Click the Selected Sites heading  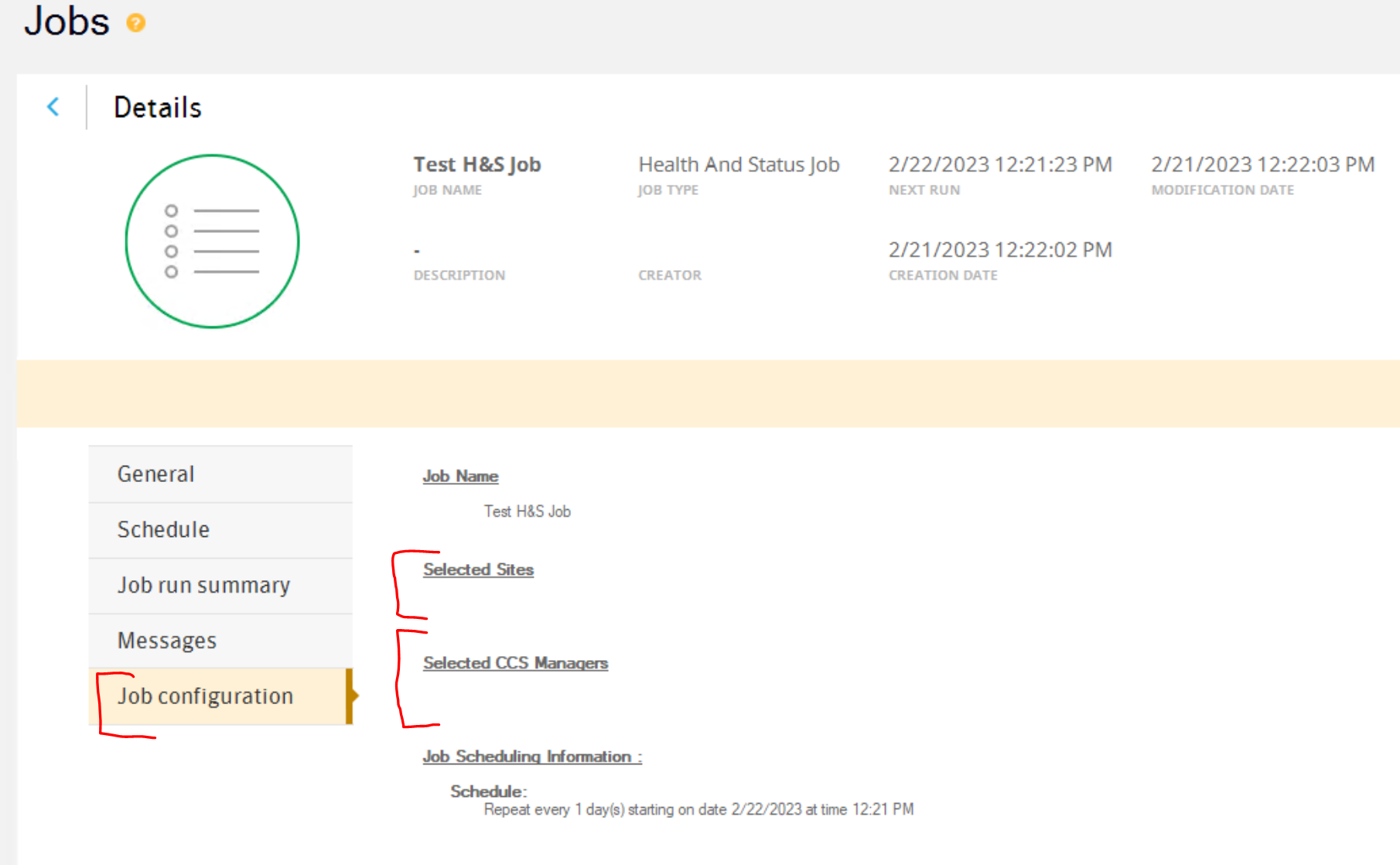pos(478,569)
